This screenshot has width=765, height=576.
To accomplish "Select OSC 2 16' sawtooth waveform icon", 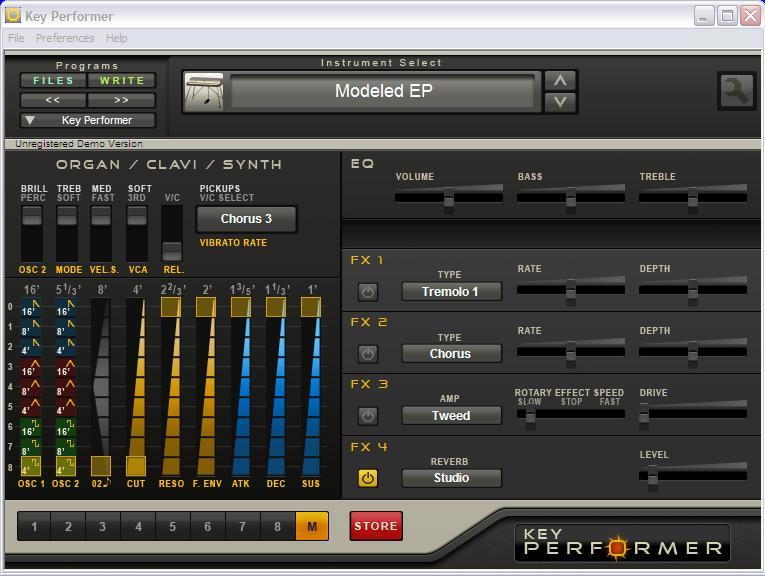I will click(66, 308).
